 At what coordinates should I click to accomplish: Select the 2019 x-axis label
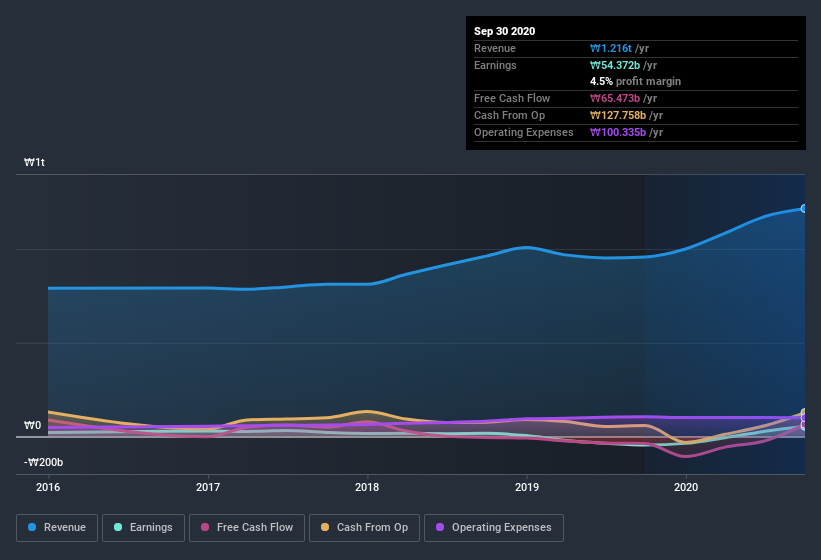pos(527,487)
